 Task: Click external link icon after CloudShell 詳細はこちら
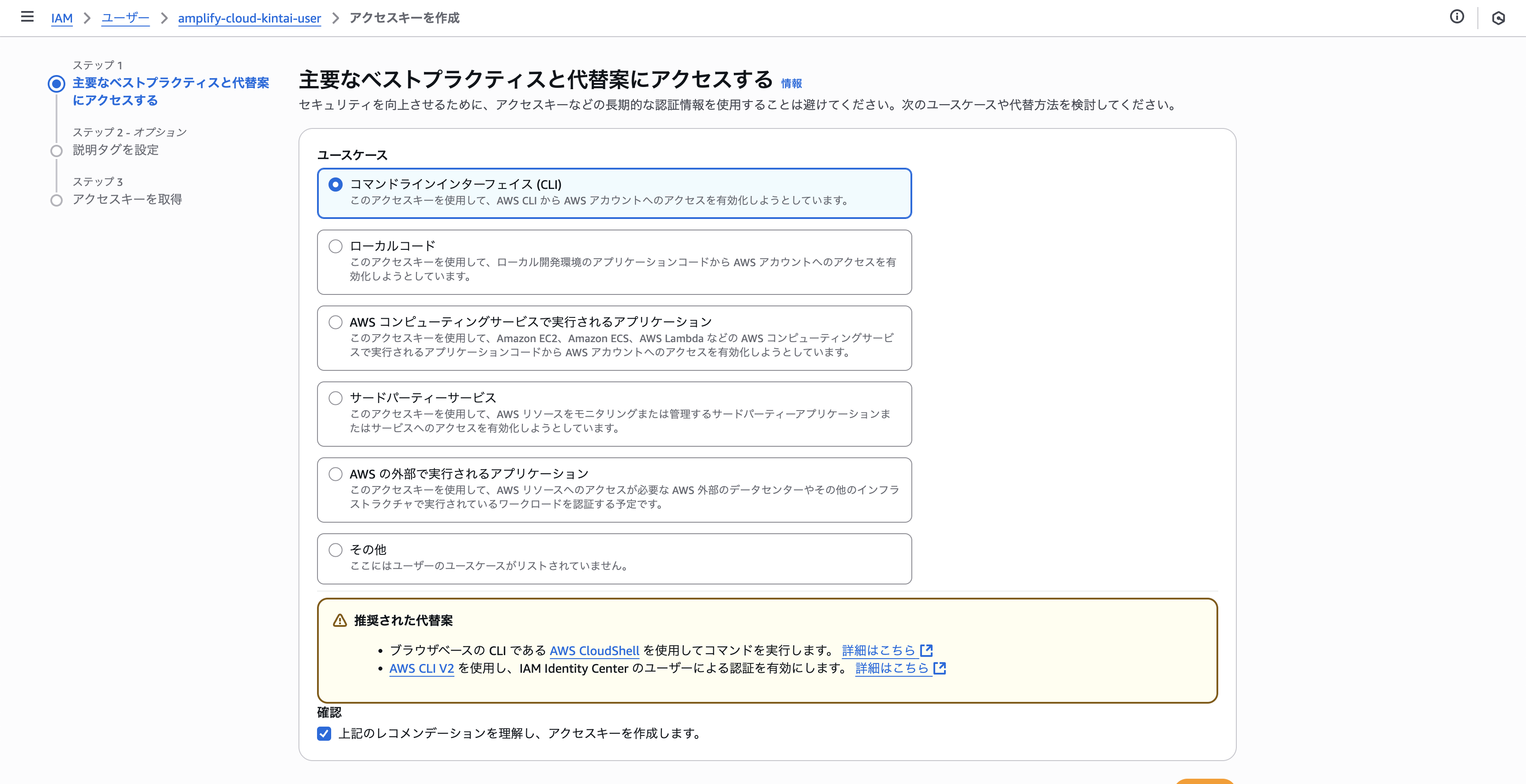point(925,650)
